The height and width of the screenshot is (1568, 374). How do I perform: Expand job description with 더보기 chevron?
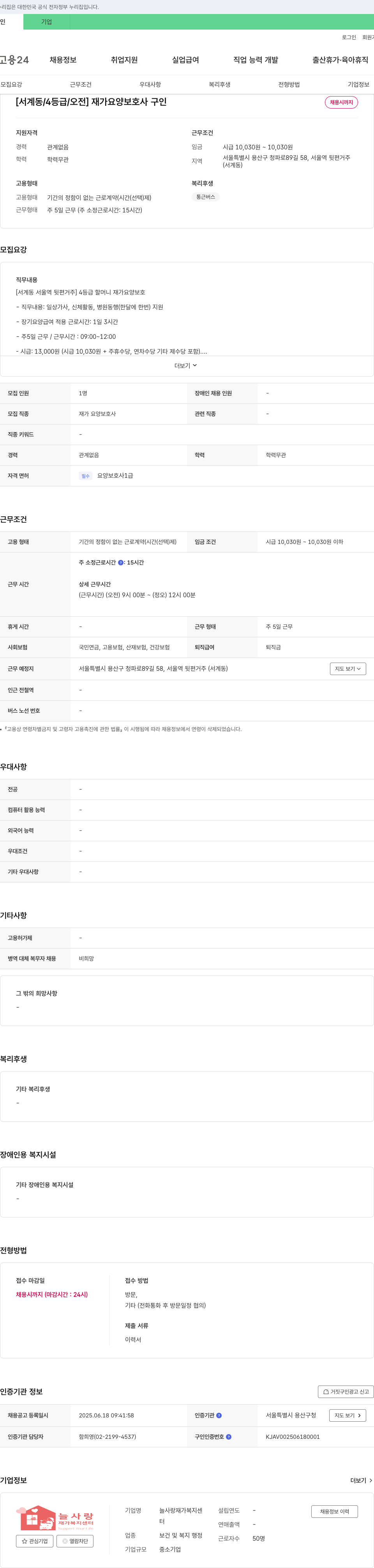click(x=186, y=366)
